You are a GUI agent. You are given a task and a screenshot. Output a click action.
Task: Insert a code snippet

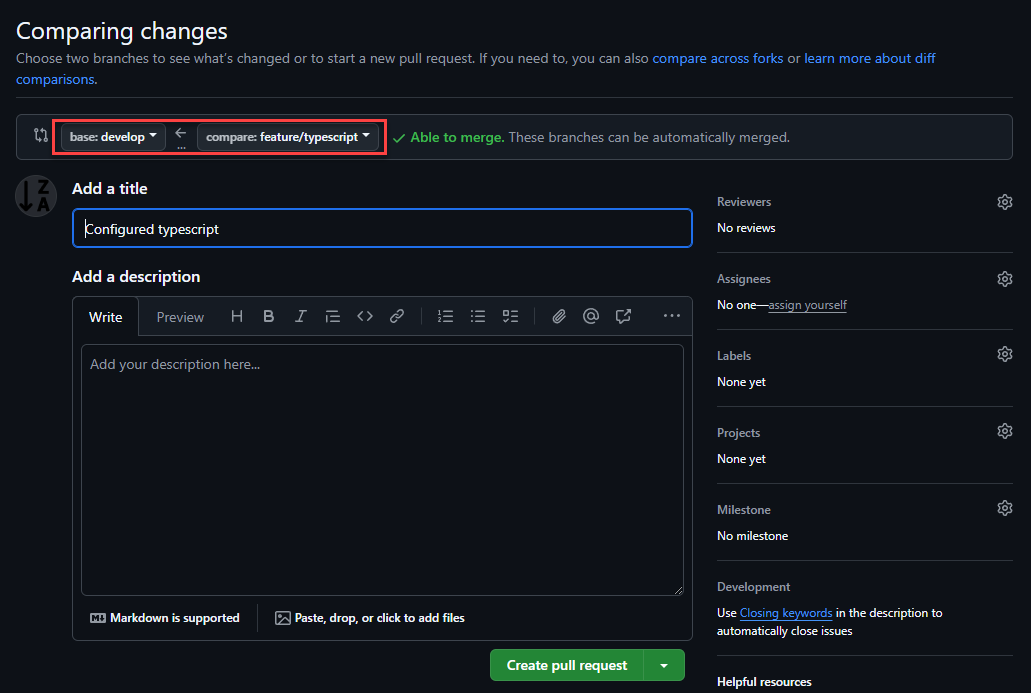coord(365,316)
